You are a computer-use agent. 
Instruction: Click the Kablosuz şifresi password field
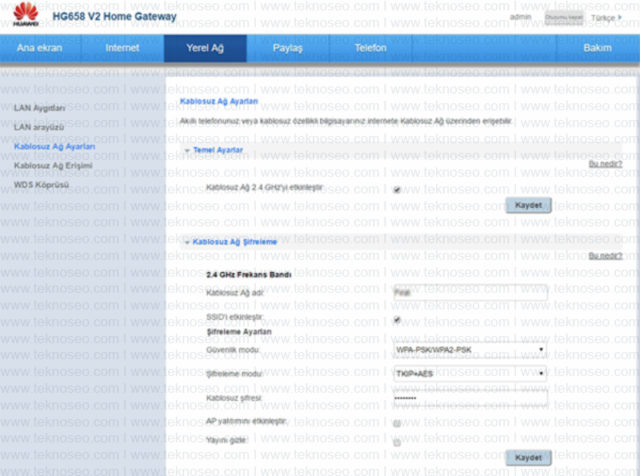point(470,398)
